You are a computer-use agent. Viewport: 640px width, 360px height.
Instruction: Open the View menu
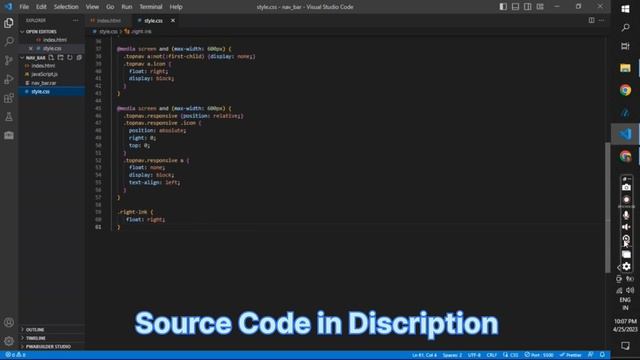click(92, 7)
